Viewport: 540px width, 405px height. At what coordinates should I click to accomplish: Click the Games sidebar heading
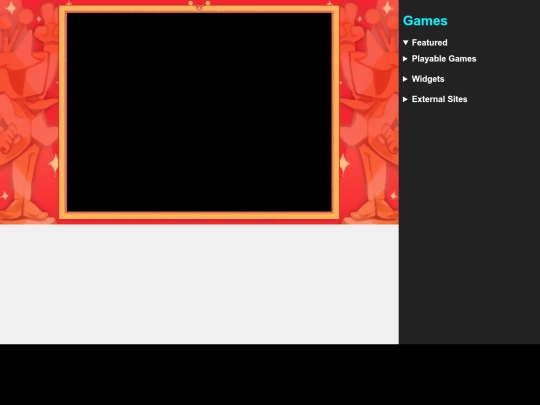tap(425, 21)
